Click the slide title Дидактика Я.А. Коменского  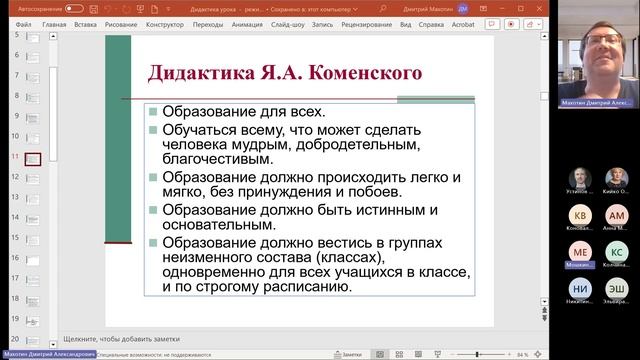point(284,73)
